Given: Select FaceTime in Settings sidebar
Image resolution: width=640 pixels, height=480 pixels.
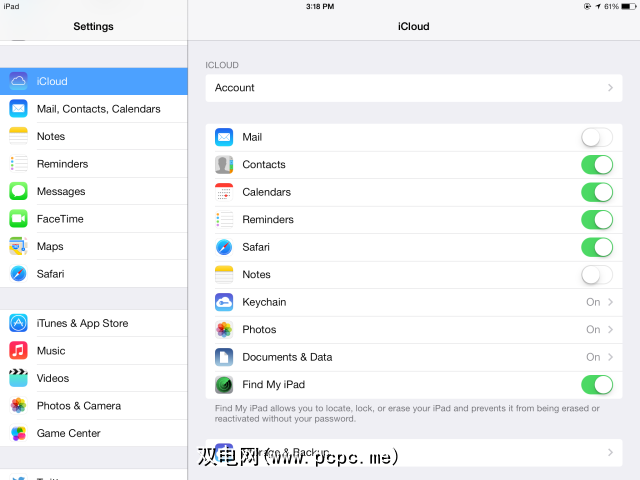Looking at the screenshot, I should point(94,219).
